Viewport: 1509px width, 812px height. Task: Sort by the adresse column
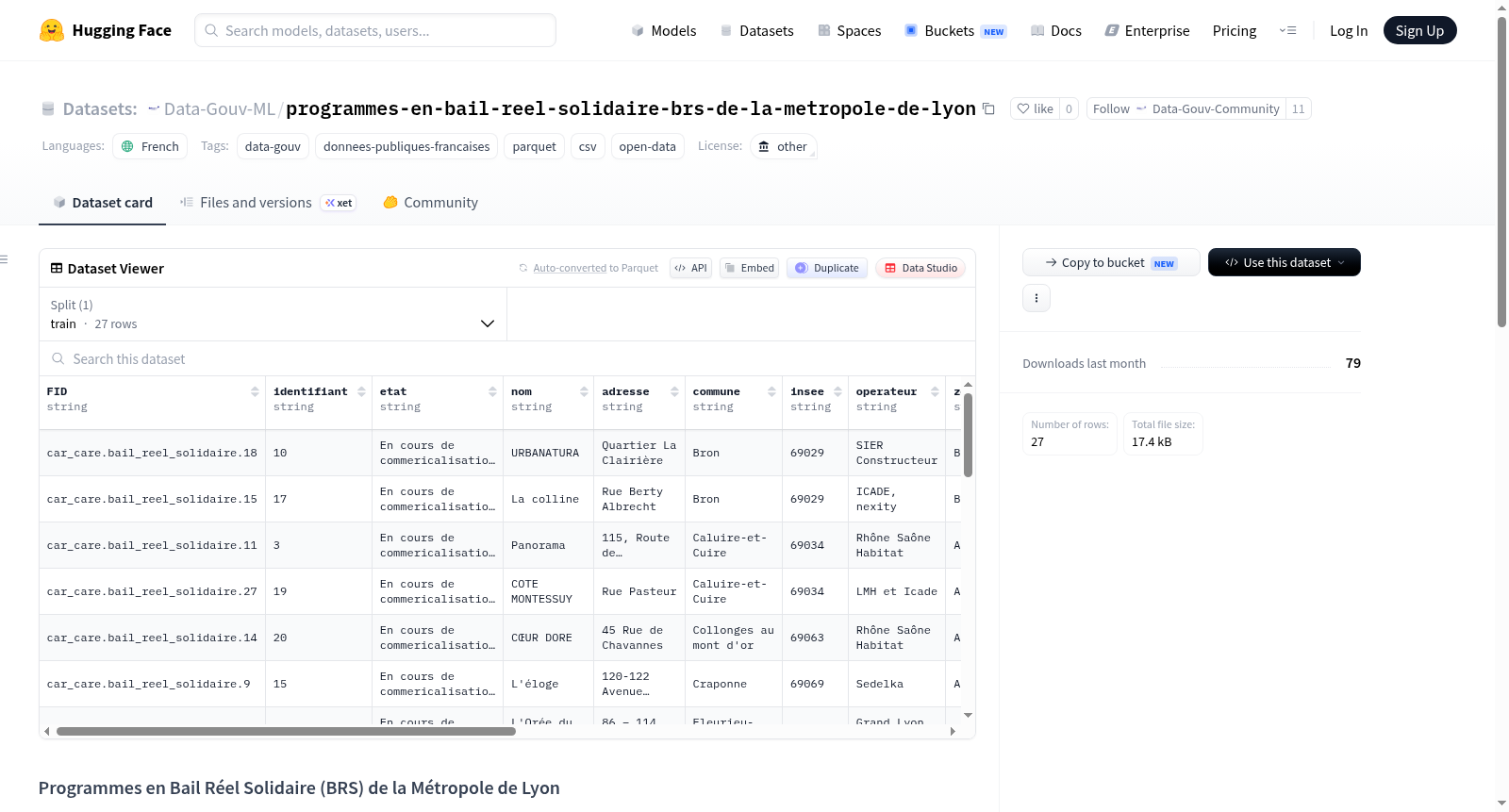point(674,391)
